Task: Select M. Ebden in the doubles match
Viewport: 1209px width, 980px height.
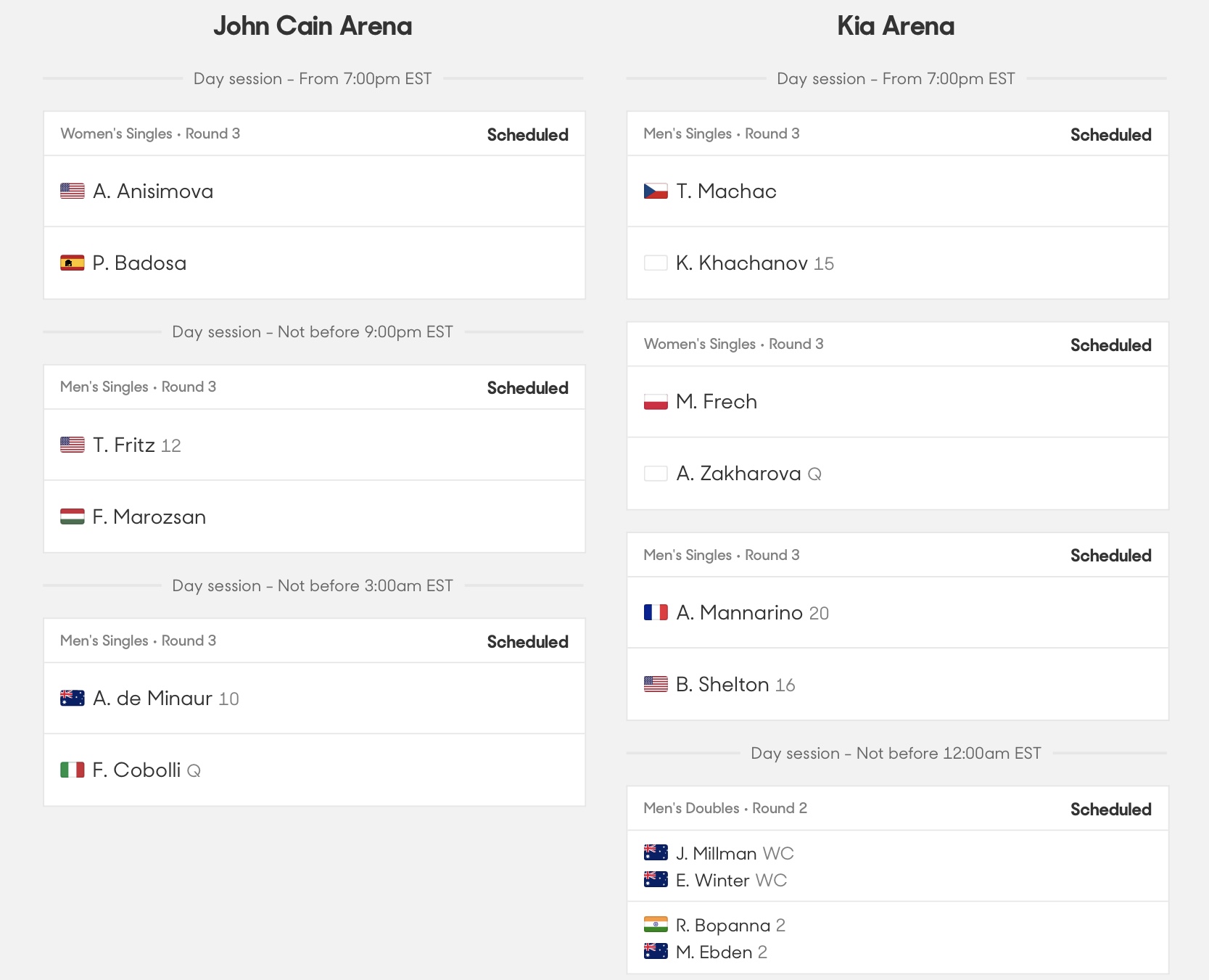Action: pyautogui.click(x=714, y=952)
